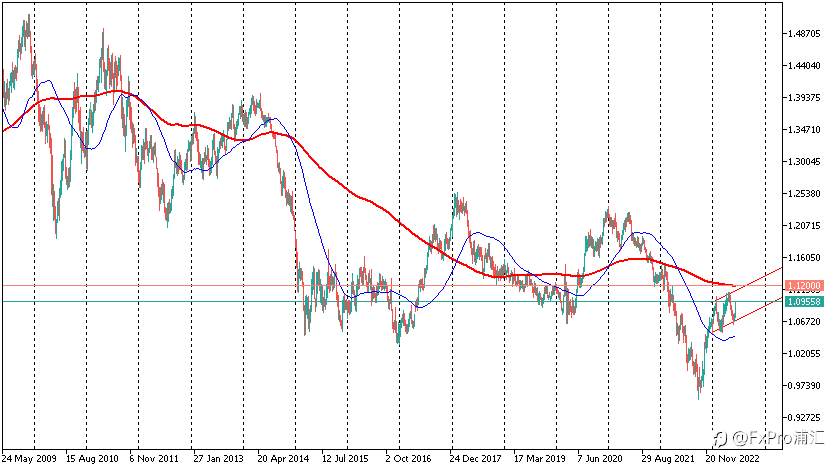Screen dimensions: 835x470
Task: Select the 12 Jul 2015 date label
Action: click(x=345, y=458)
